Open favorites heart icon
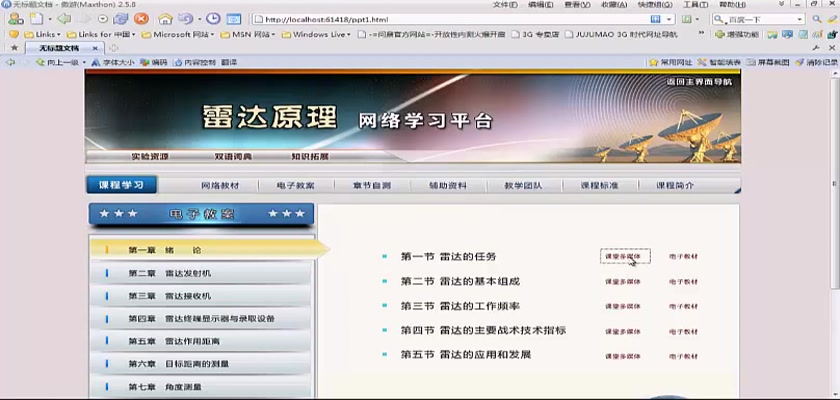The width and height of the screenshot is (840, 400). pyautogui.click(x=14, y=34)
